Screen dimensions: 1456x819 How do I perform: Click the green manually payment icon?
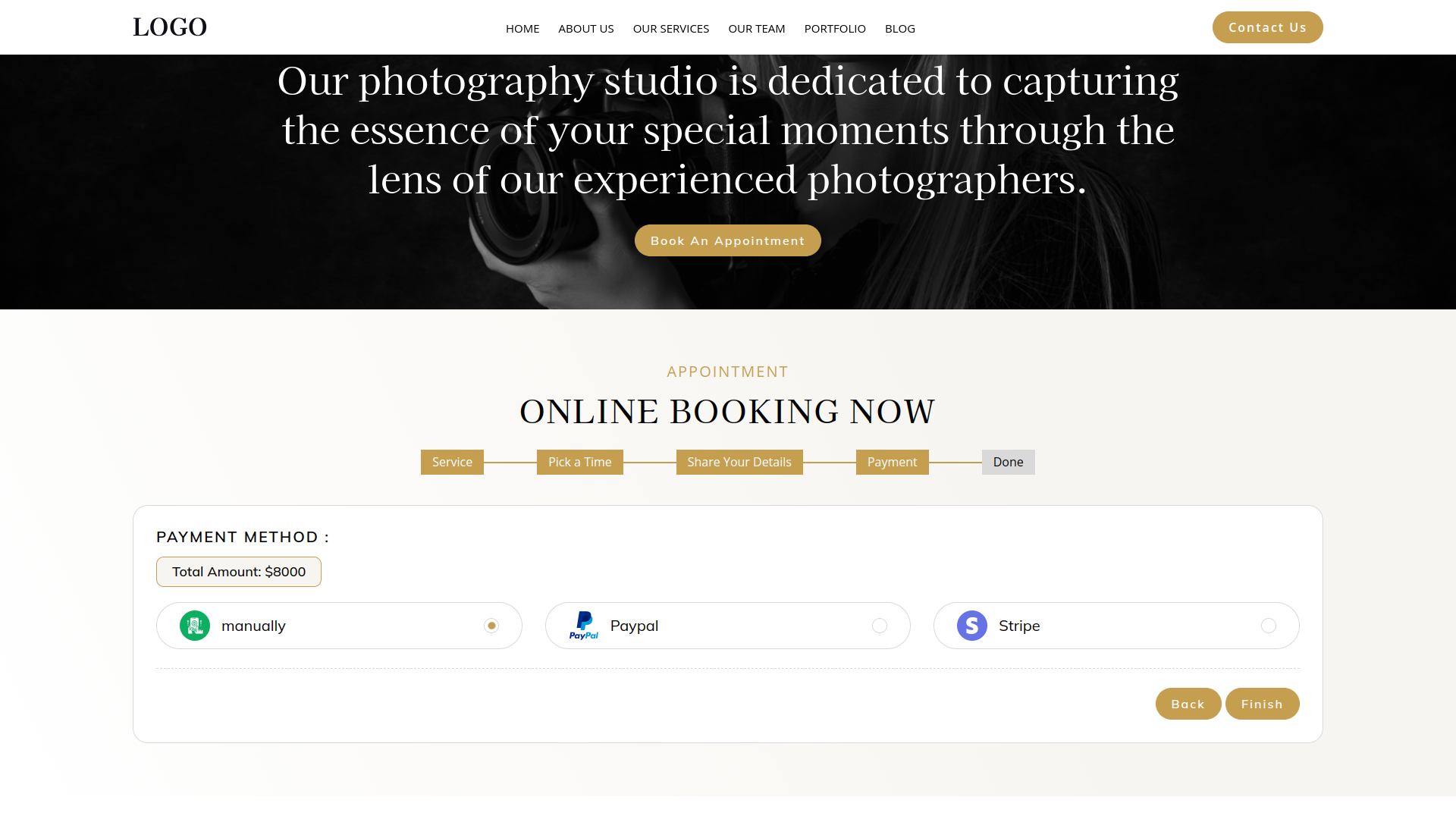(195, 626)
